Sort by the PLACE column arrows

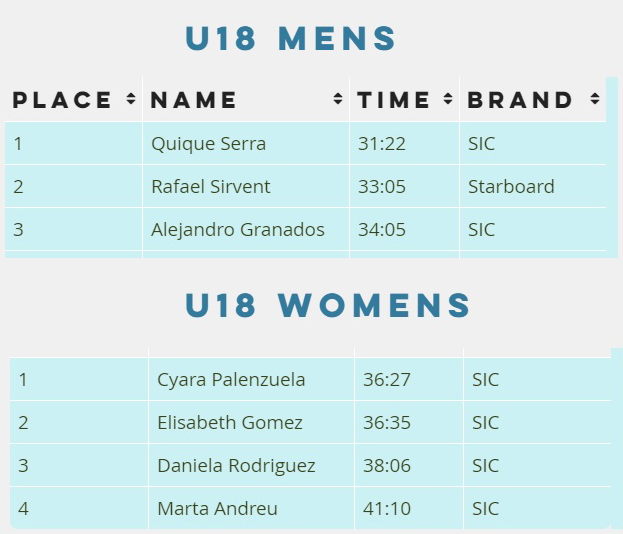(131, 99)
